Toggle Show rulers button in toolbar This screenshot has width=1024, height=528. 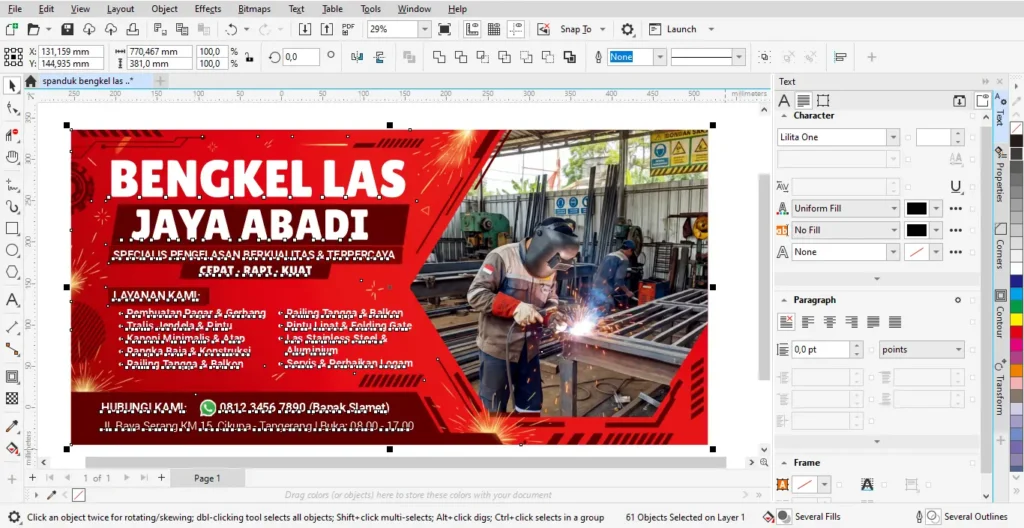[472, 29]
